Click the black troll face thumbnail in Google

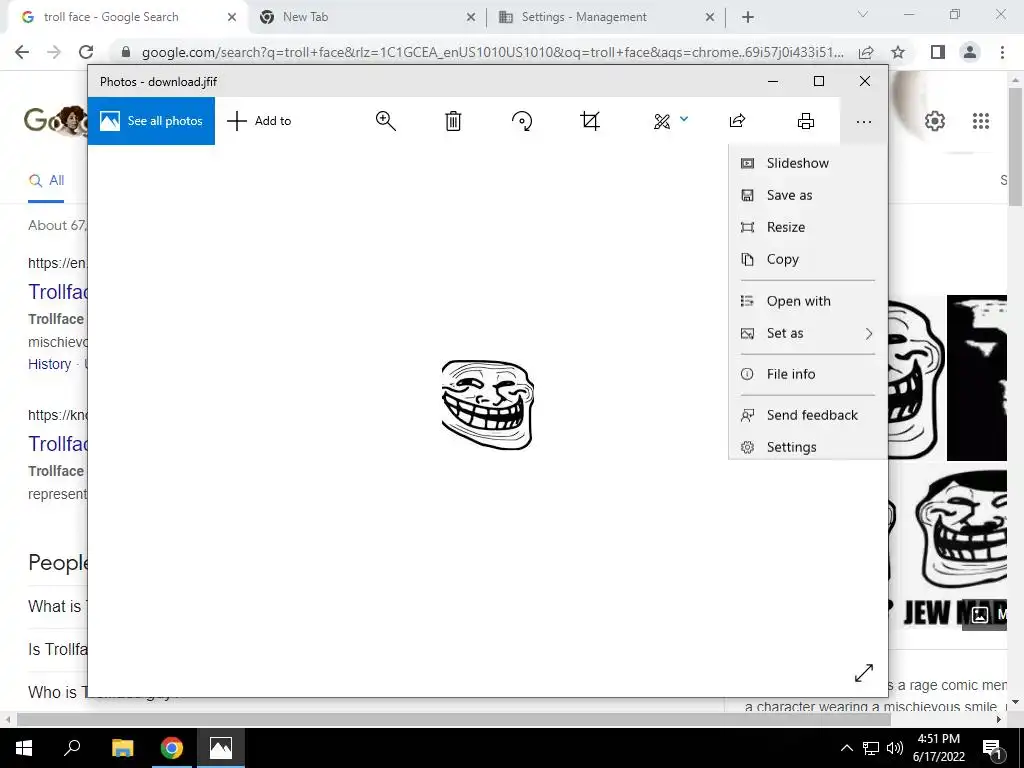pos(976,377)
